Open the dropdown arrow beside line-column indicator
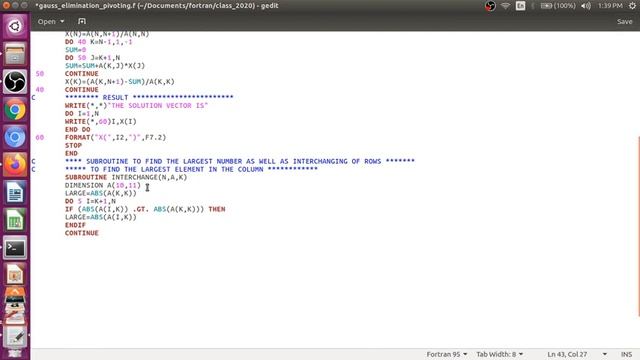The width and height of the screenshot is (640, 360). pos(604,354)
